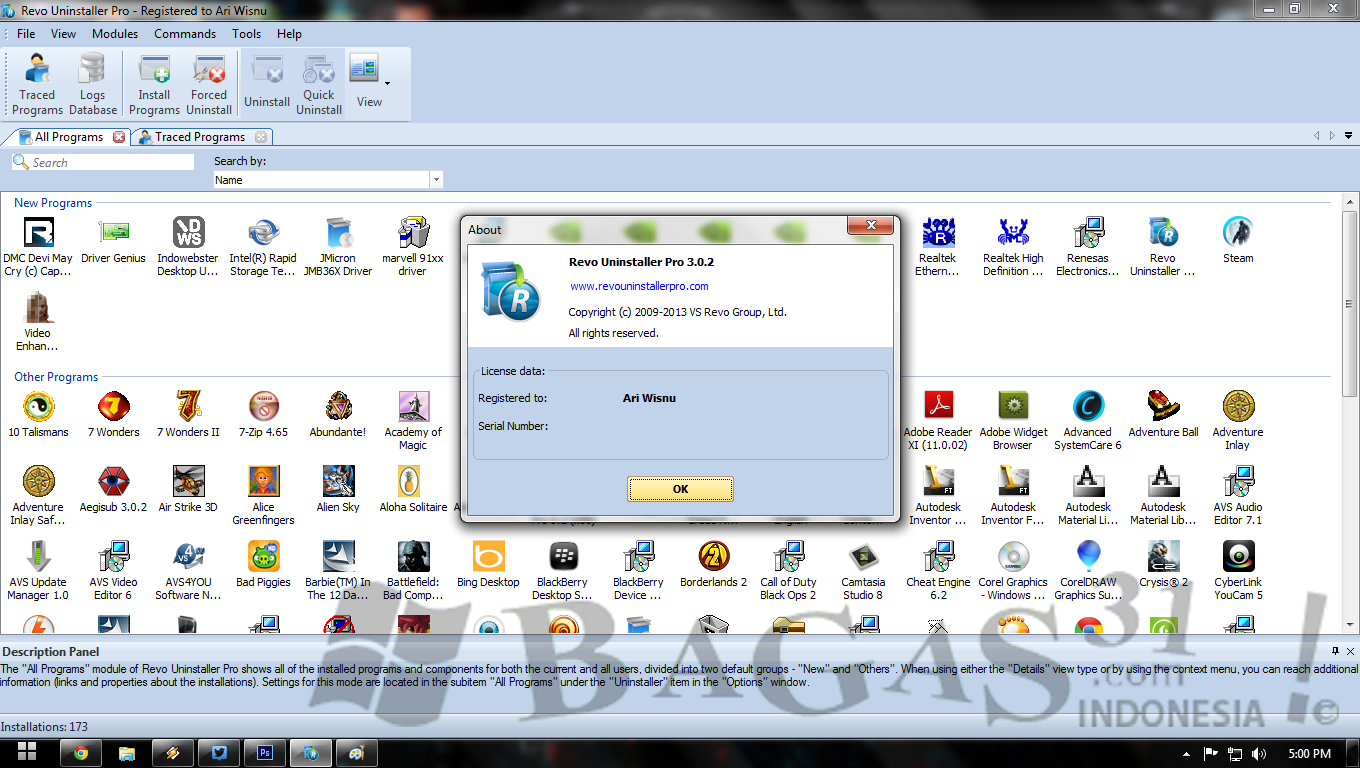Open Google Chrome from the taskbar
The image size is (1360, 768).
[80, 753]
